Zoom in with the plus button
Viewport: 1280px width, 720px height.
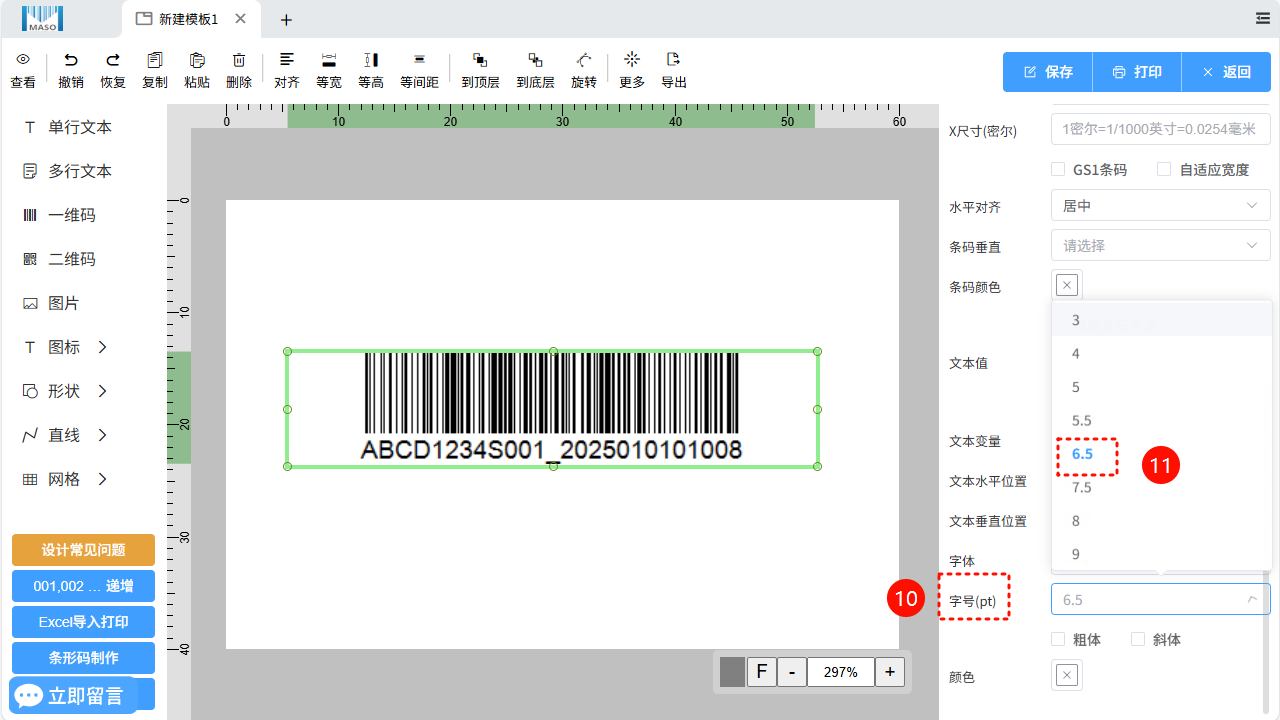point(890,672)
